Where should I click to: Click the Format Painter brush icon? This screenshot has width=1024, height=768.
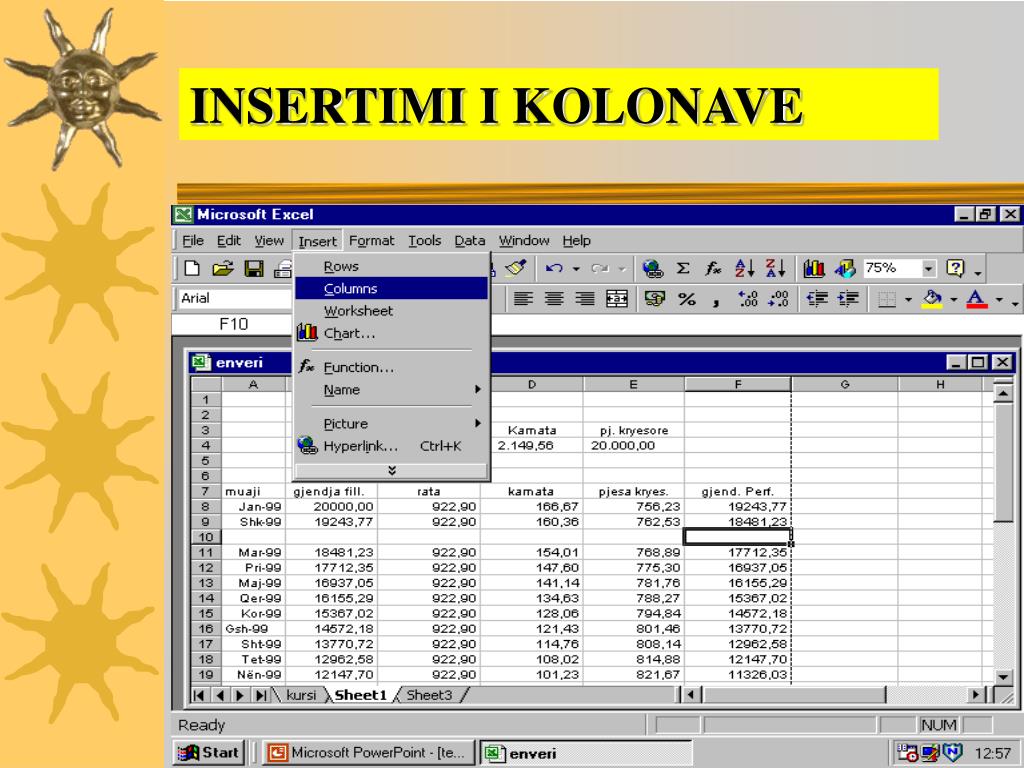(x=516, y=267)
